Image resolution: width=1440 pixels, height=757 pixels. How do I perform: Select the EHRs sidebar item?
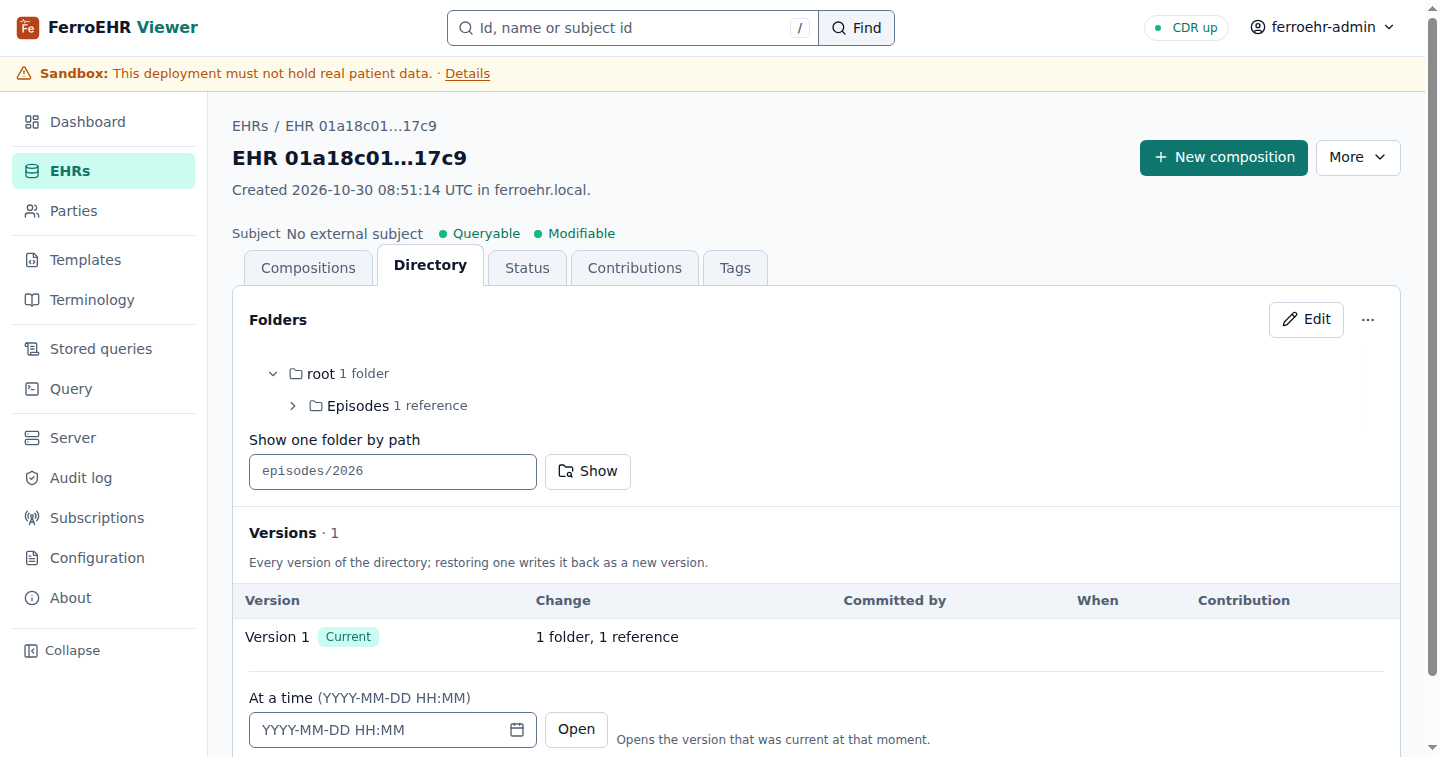(103, 171)
